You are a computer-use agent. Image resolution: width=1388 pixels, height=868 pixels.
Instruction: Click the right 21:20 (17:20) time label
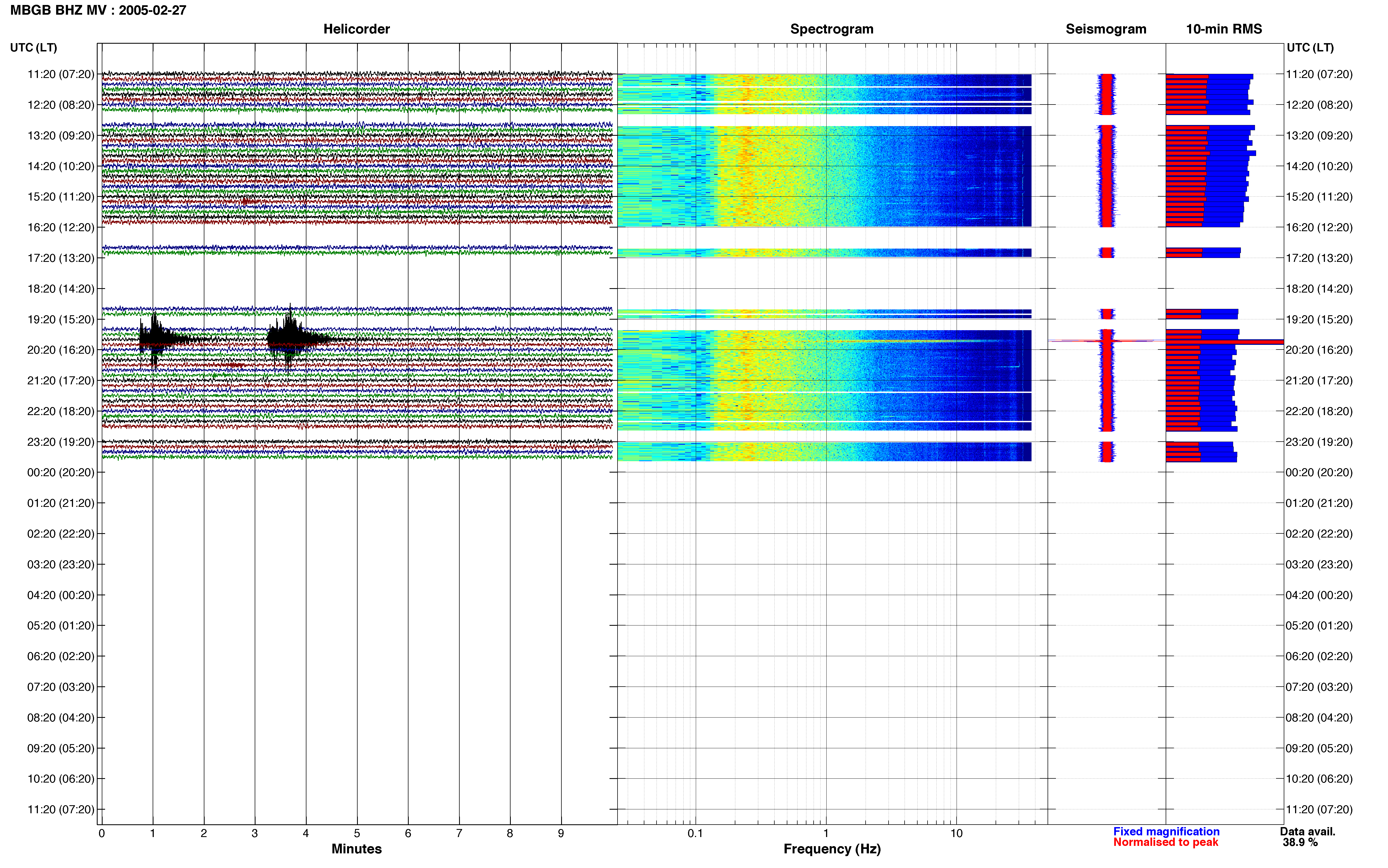tap(1319, 380)
